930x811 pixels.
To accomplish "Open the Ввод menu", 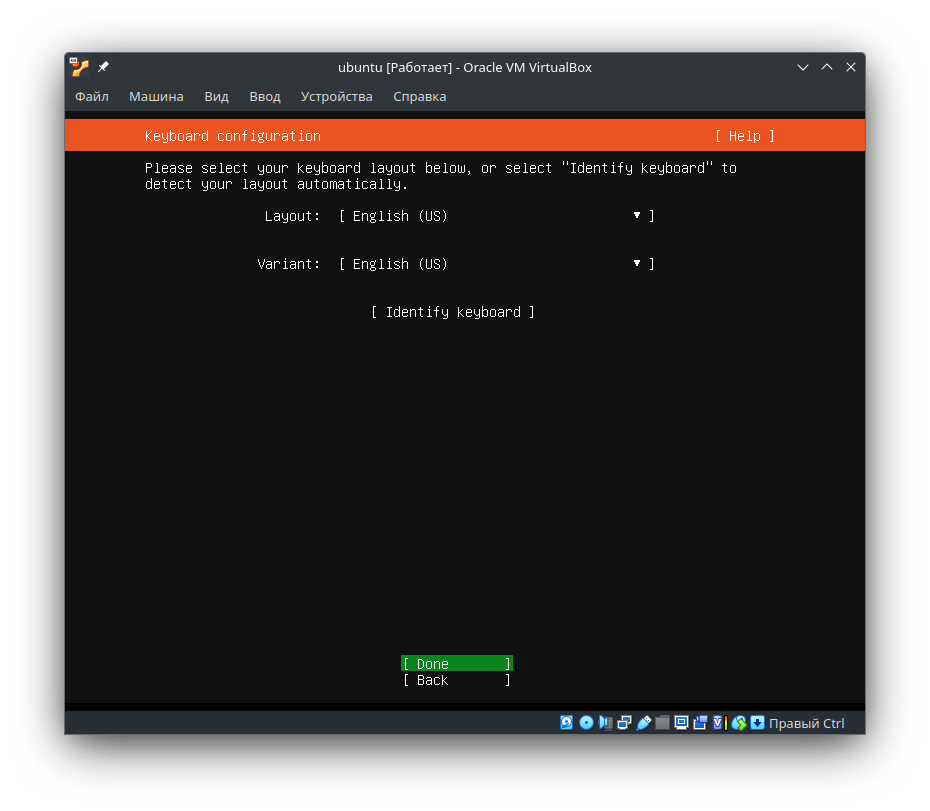I will 264,96.
